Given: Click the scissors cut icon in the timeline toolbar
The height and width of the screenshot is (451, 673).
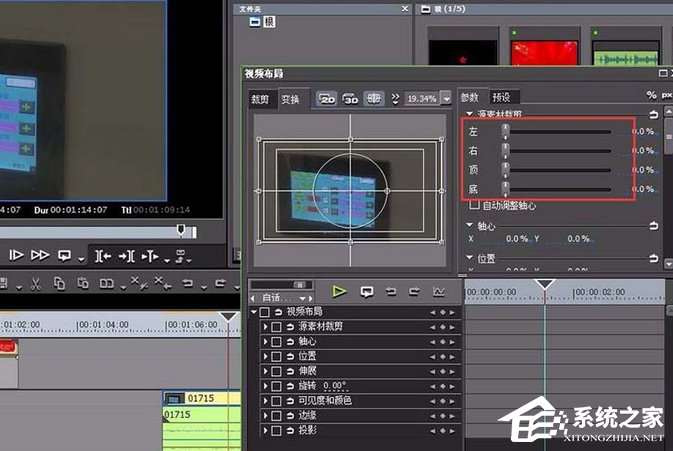Looking at the screenshot, I should tap(33, 284).
